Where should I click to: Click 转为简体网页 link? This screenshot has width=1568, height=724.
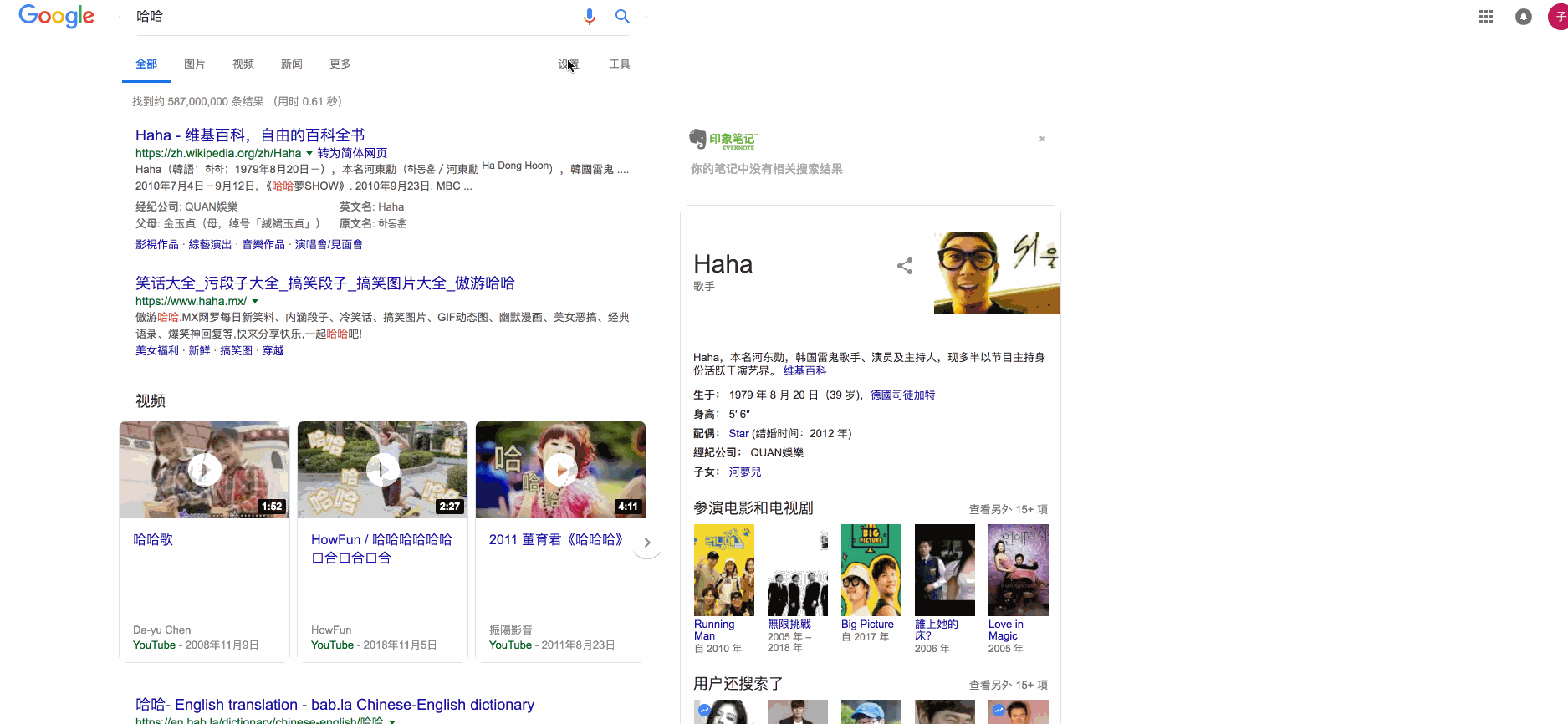[x=352, y=153]
